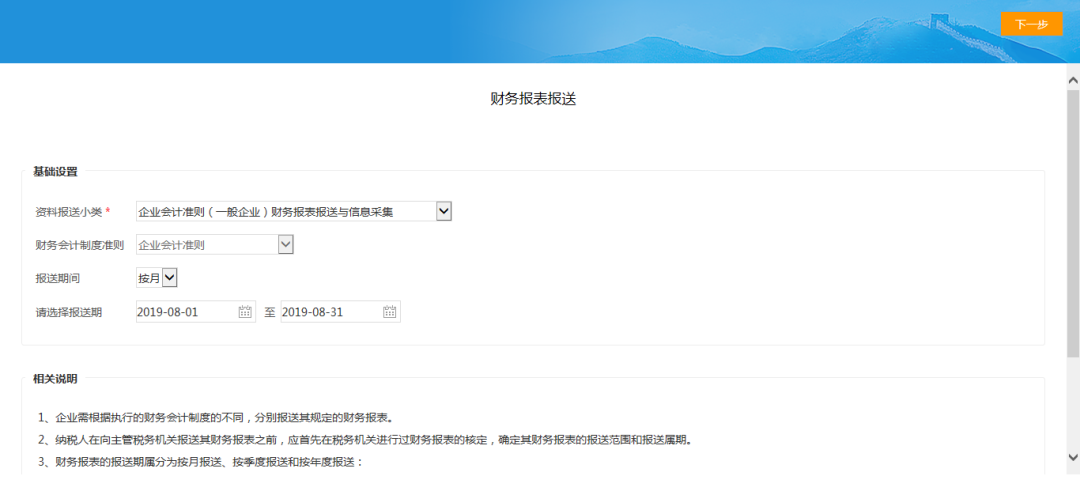Click the 至 text between date fields
Screen dimensions: 1080x491
270,312
